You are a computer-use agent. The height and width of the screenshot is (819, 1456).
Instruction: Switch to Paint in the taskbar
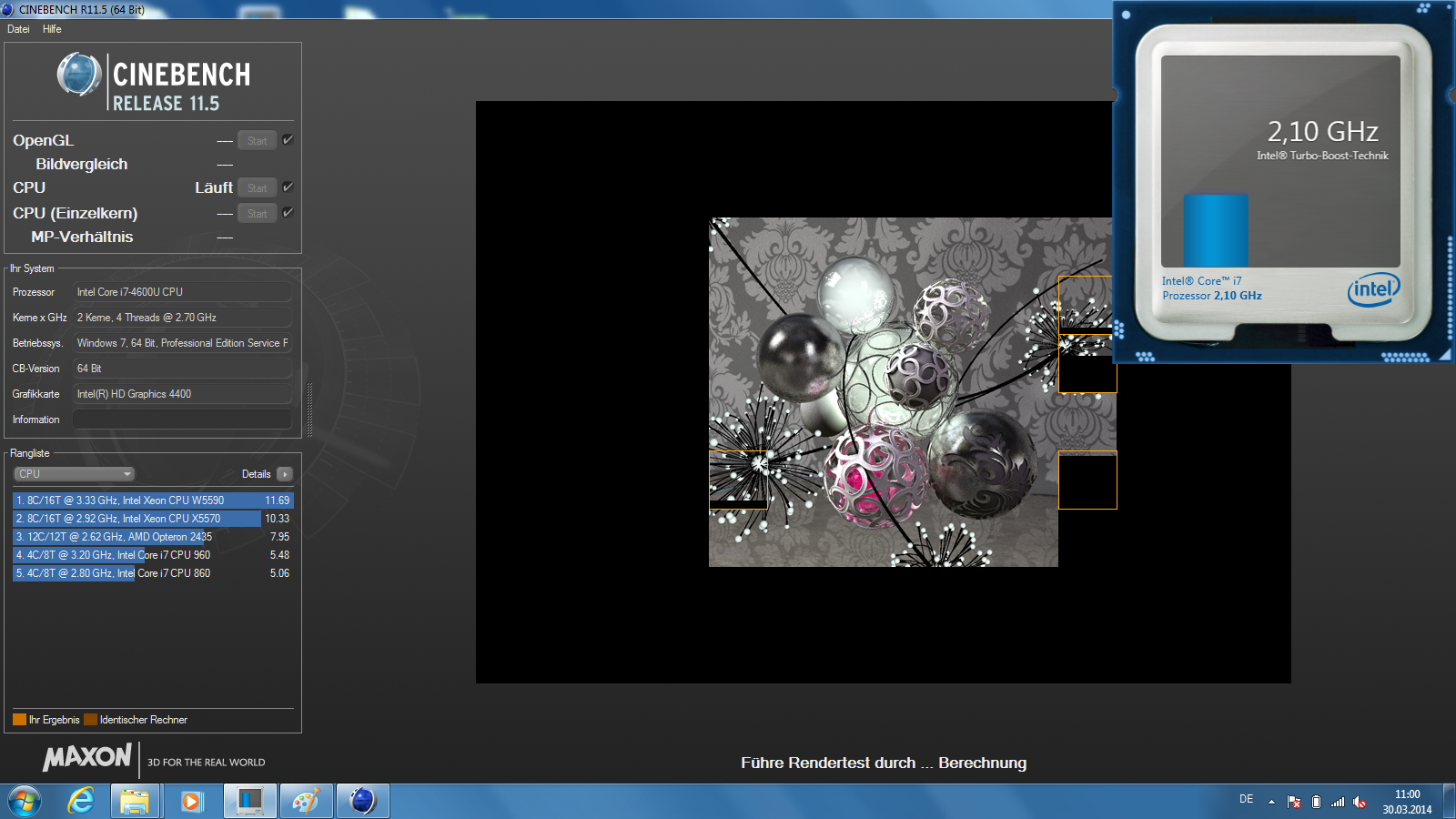point(307,802)
